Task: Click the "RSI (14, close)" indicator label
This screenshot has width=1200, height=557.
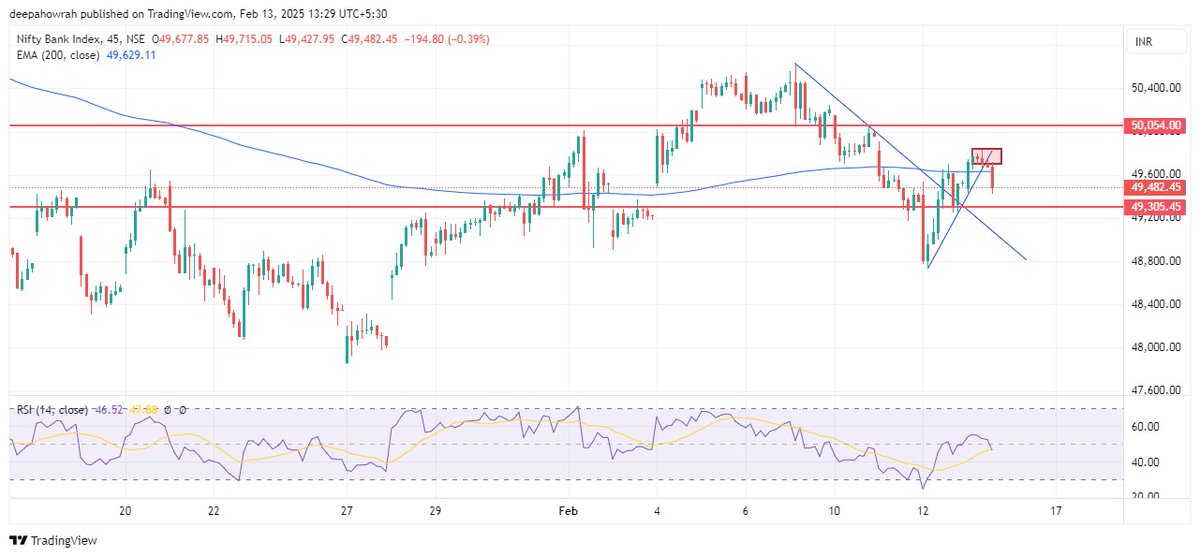Action: coord(53,410)
